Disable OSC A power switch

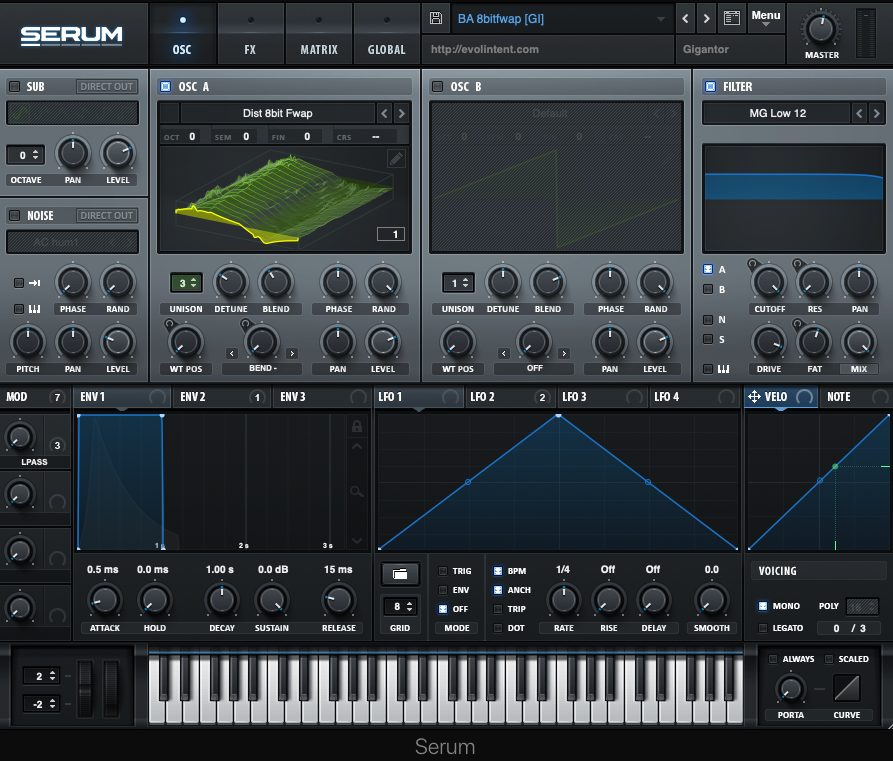click(x=166, y=87)
